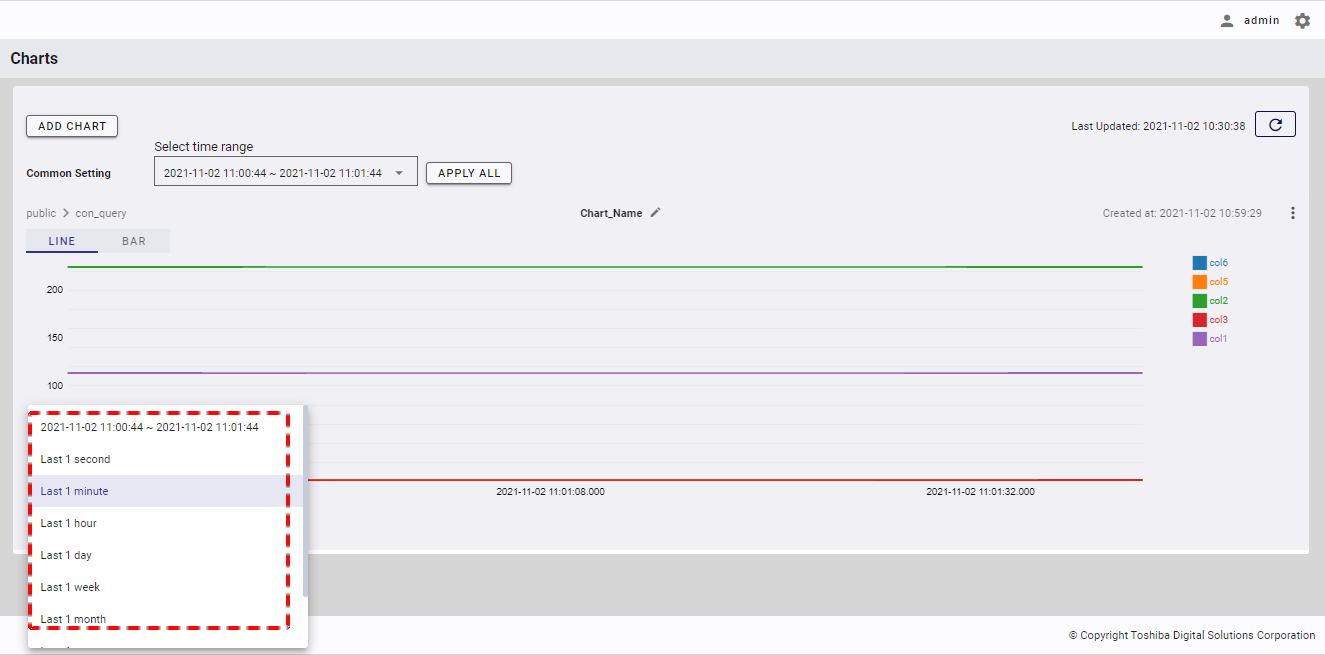This screenshot has width=1325, height=655.
Task: Click the refresh charts icon button
Action: [x=1275, y=125]
